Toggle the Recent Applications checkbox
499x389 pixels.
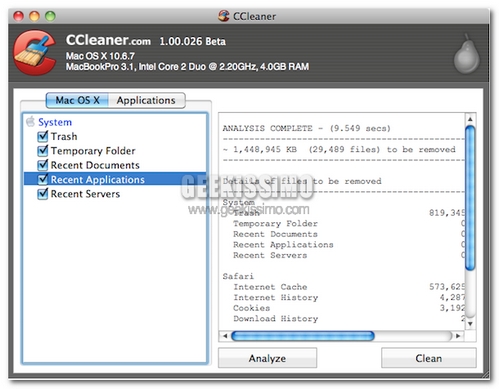click(43, 179)
